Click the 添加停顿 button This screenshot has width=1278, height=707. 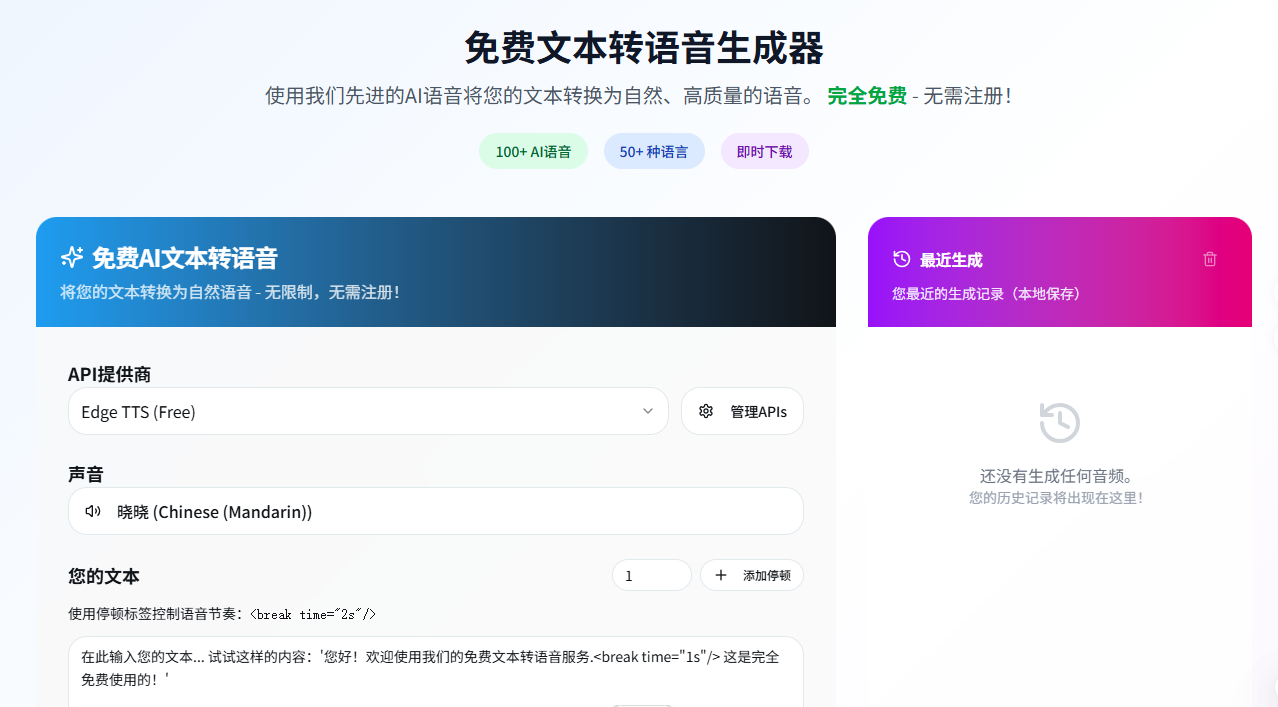pyautogui.click(x=752, y=575)
